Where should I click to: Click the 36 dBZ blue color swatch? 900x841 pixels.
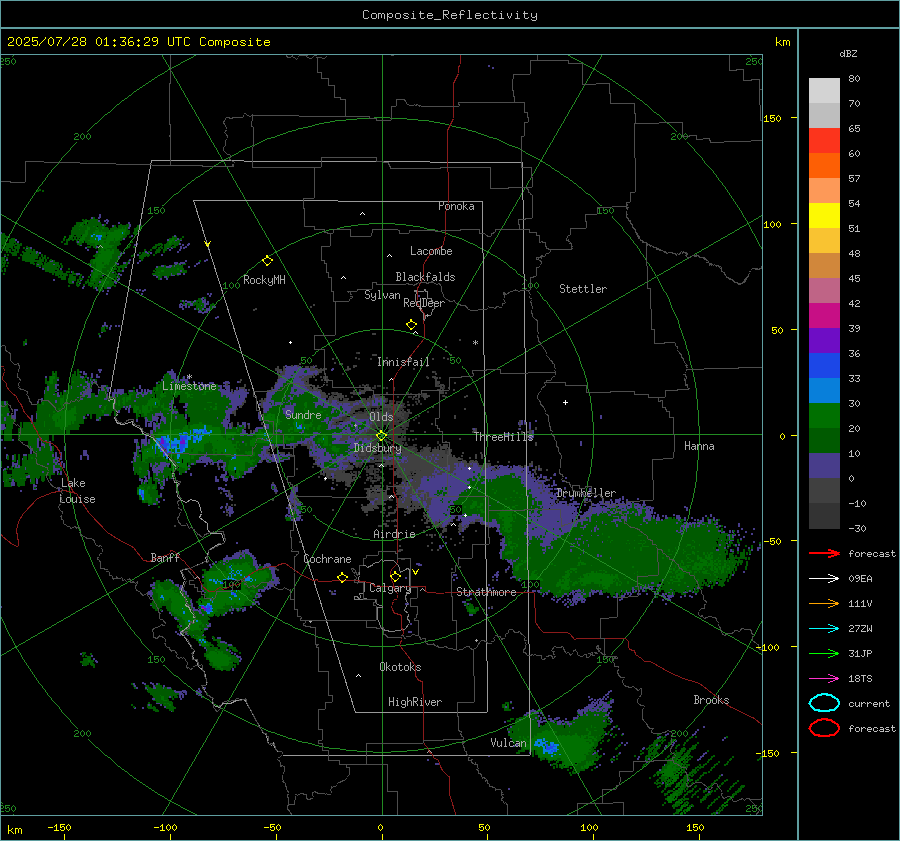(824, 365)
